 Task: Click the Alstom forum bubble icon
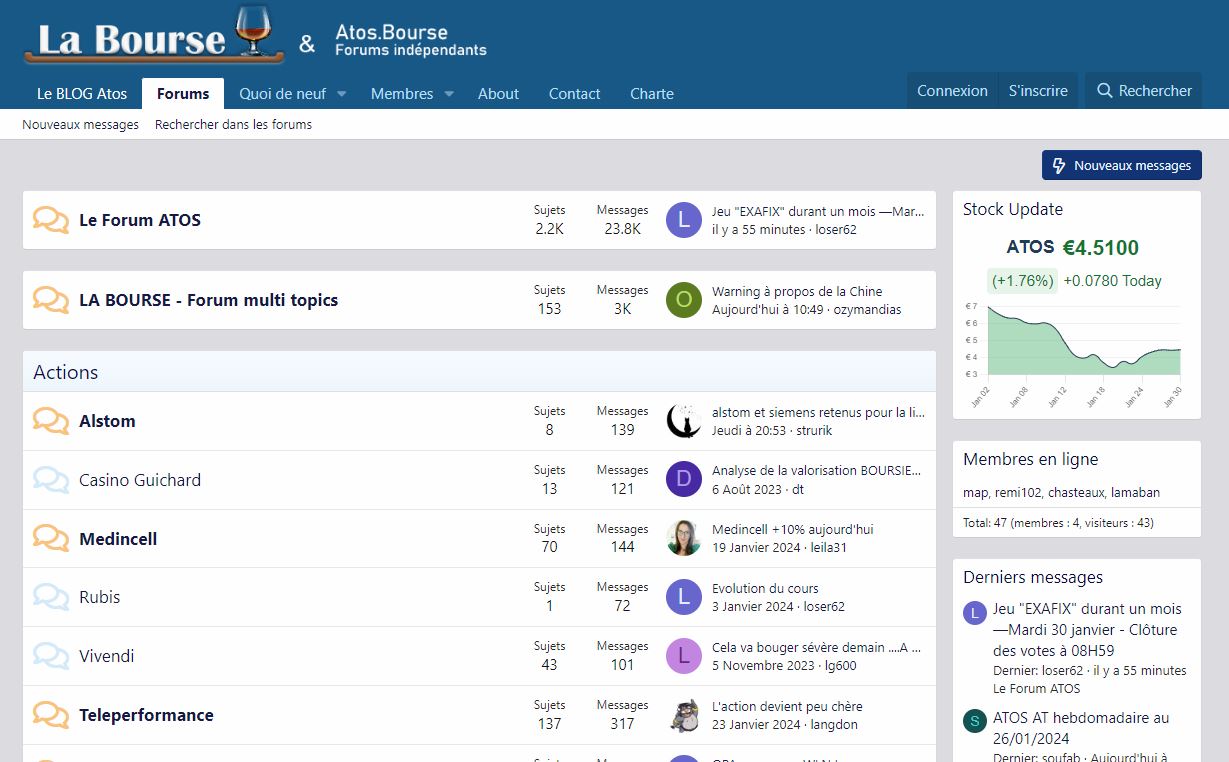(x=51, y=421)
